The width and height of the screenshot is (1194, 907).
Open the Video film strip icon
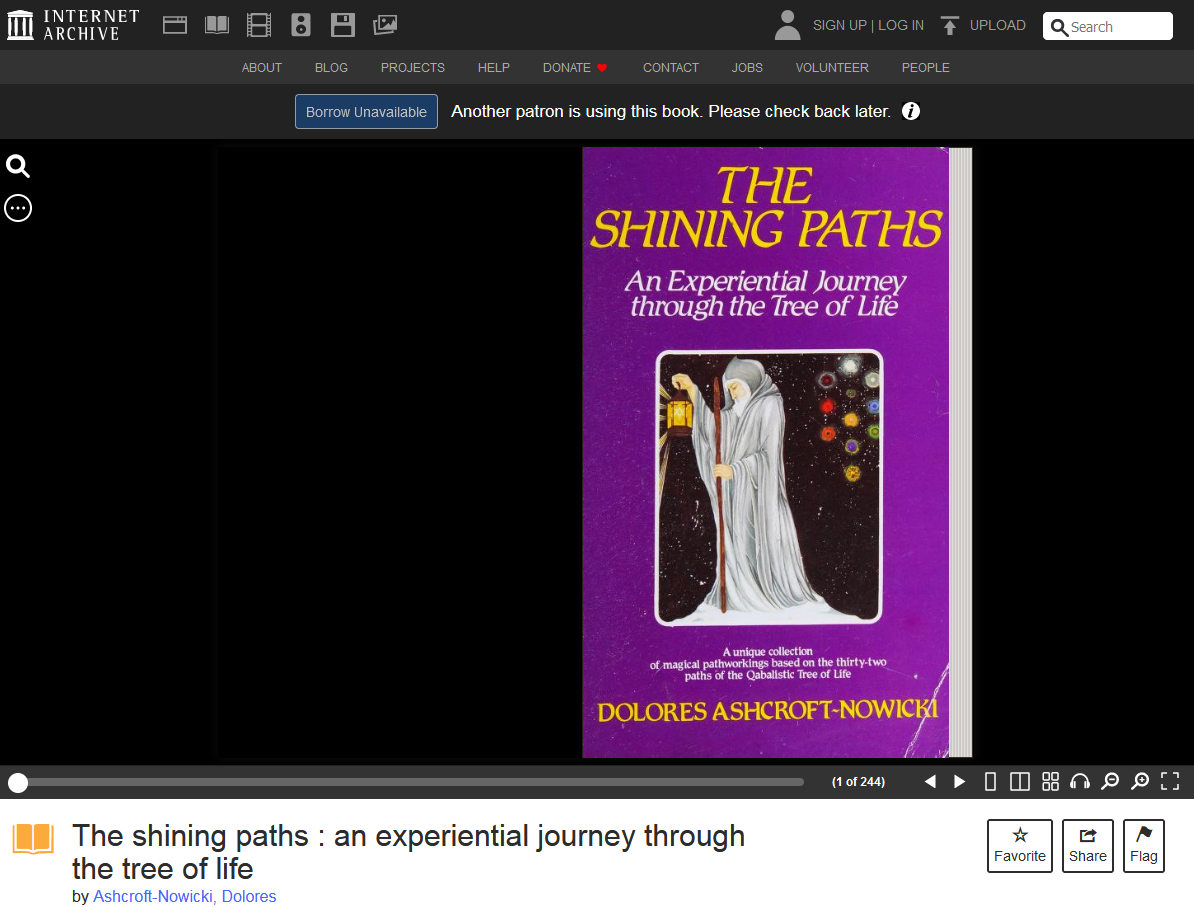(259, 25)
